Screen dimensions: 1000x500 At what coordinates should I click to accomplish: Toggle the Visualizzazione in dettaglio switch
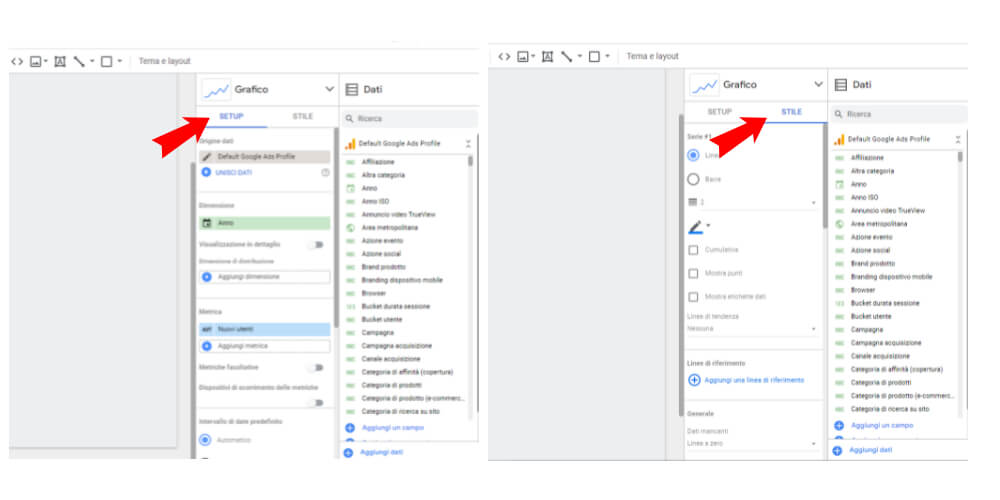click(x=316, y=245)
